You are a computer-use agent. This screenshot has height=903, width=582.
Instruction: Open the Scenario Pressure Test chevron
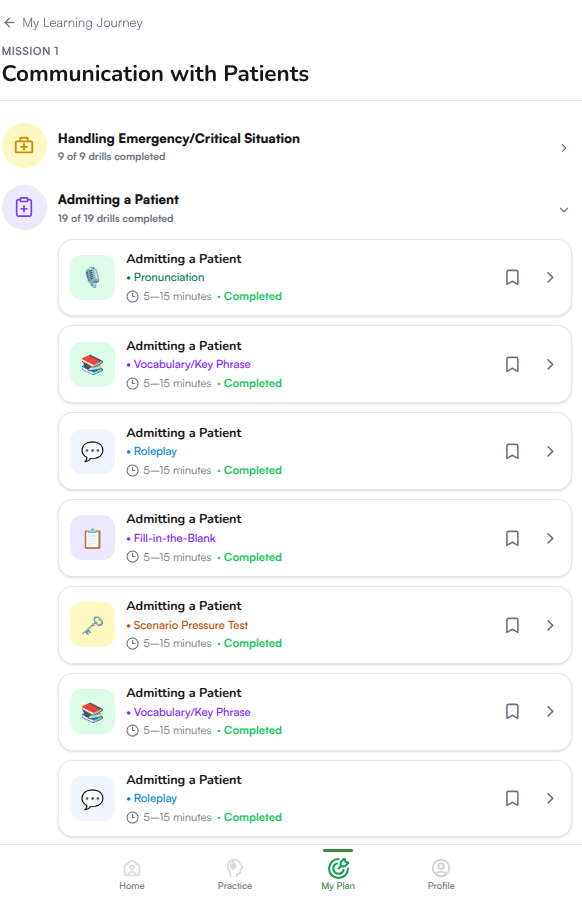pos(550,625)
